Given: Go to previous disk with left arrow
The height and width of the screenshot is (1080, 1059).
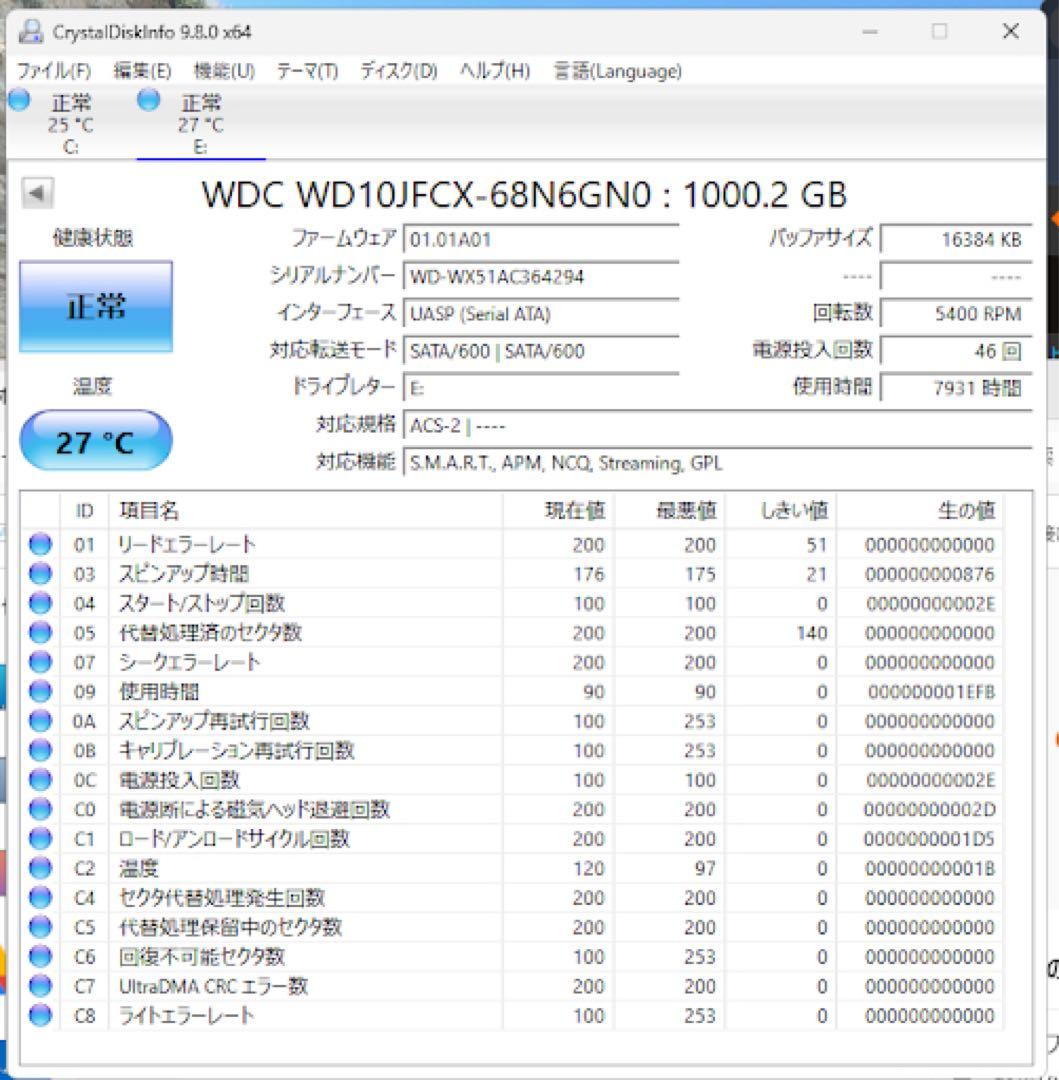Looking at the screenshot, I should click(x=37, y=193).
